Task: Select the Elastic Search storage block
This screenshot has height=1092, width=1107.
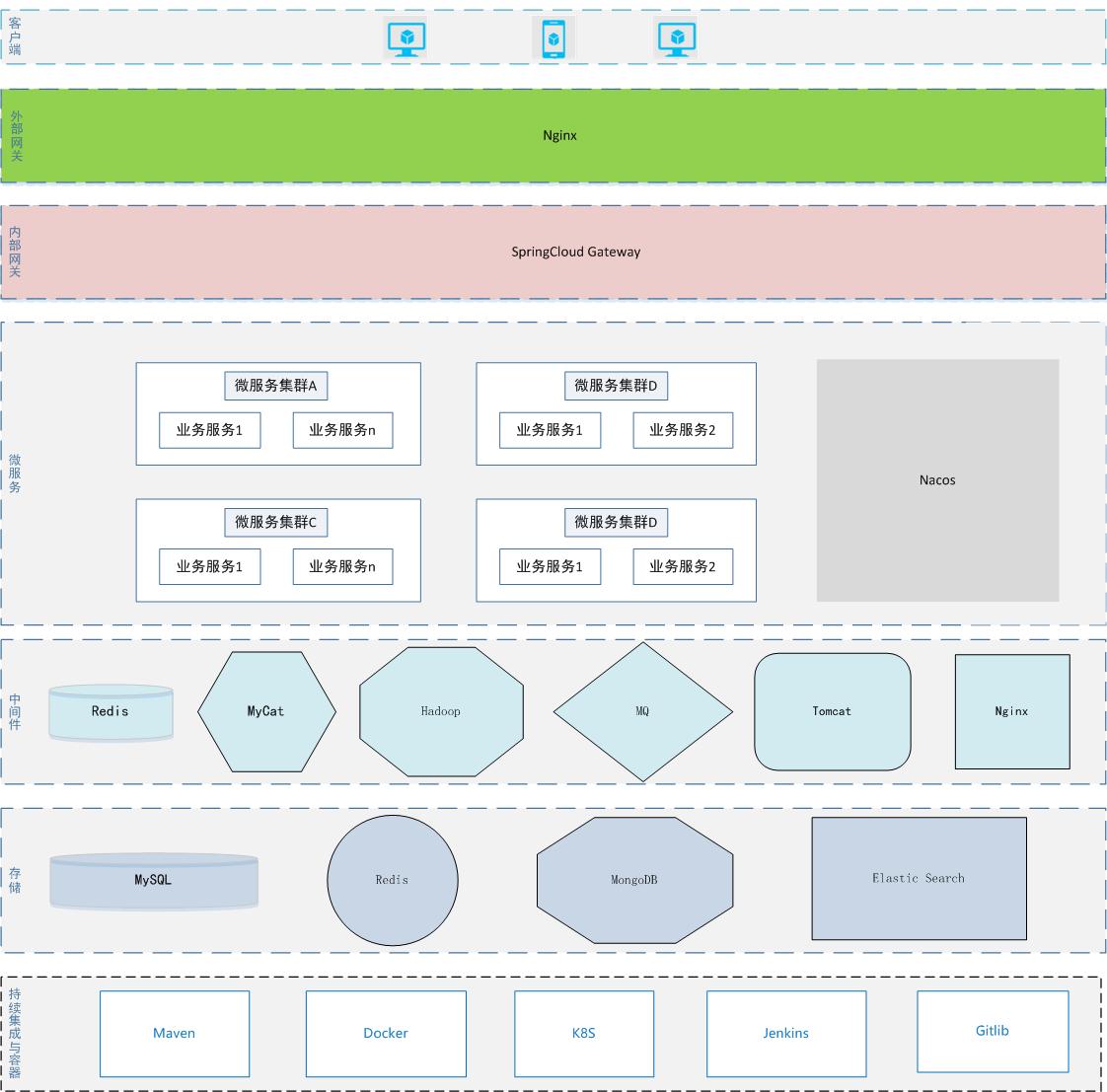Action: click(918, 879)
